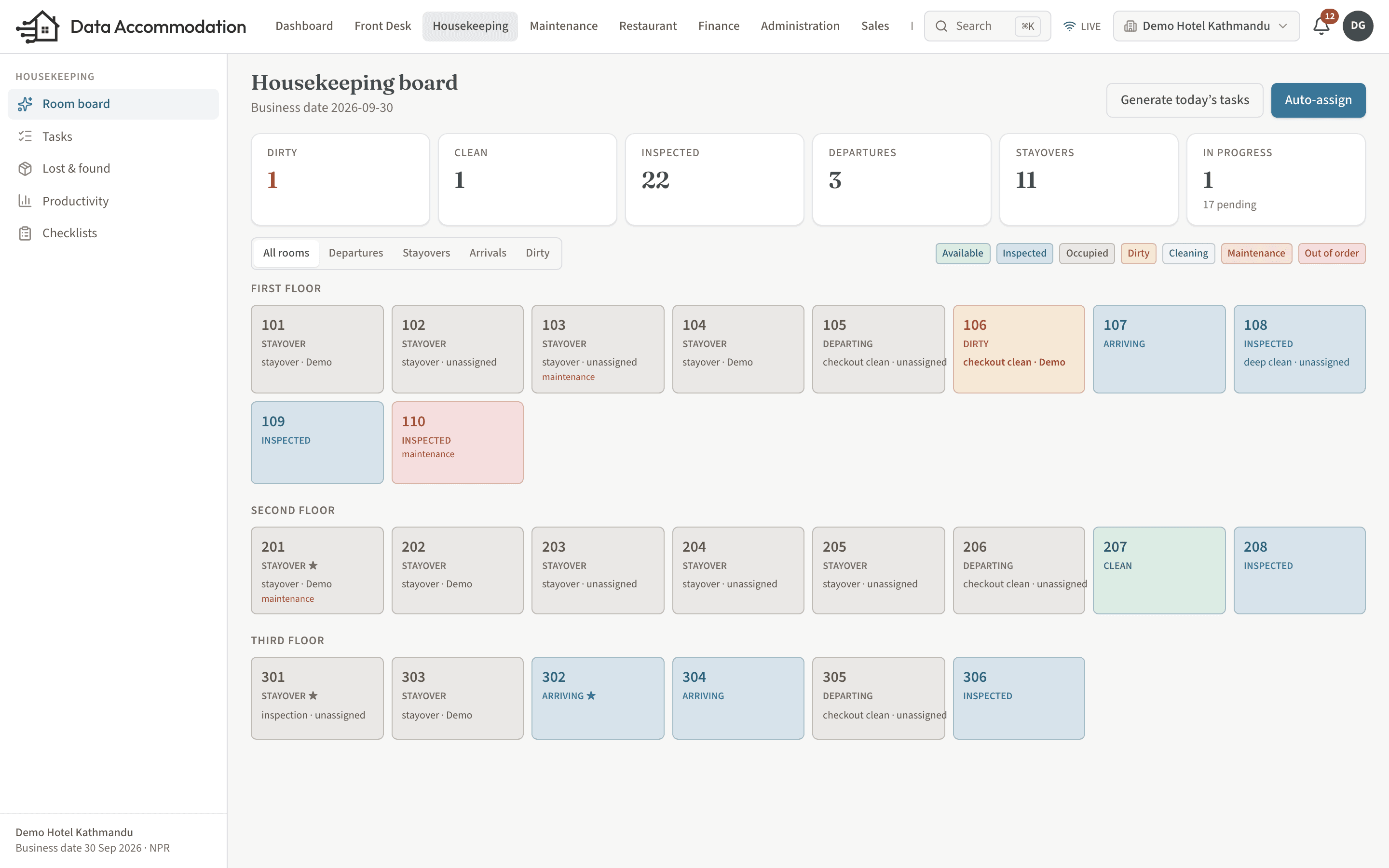Click the Productivity bar chart icon
This screenshot has width=1389, height=868.
pyautogui.click(x=25, y=200)
